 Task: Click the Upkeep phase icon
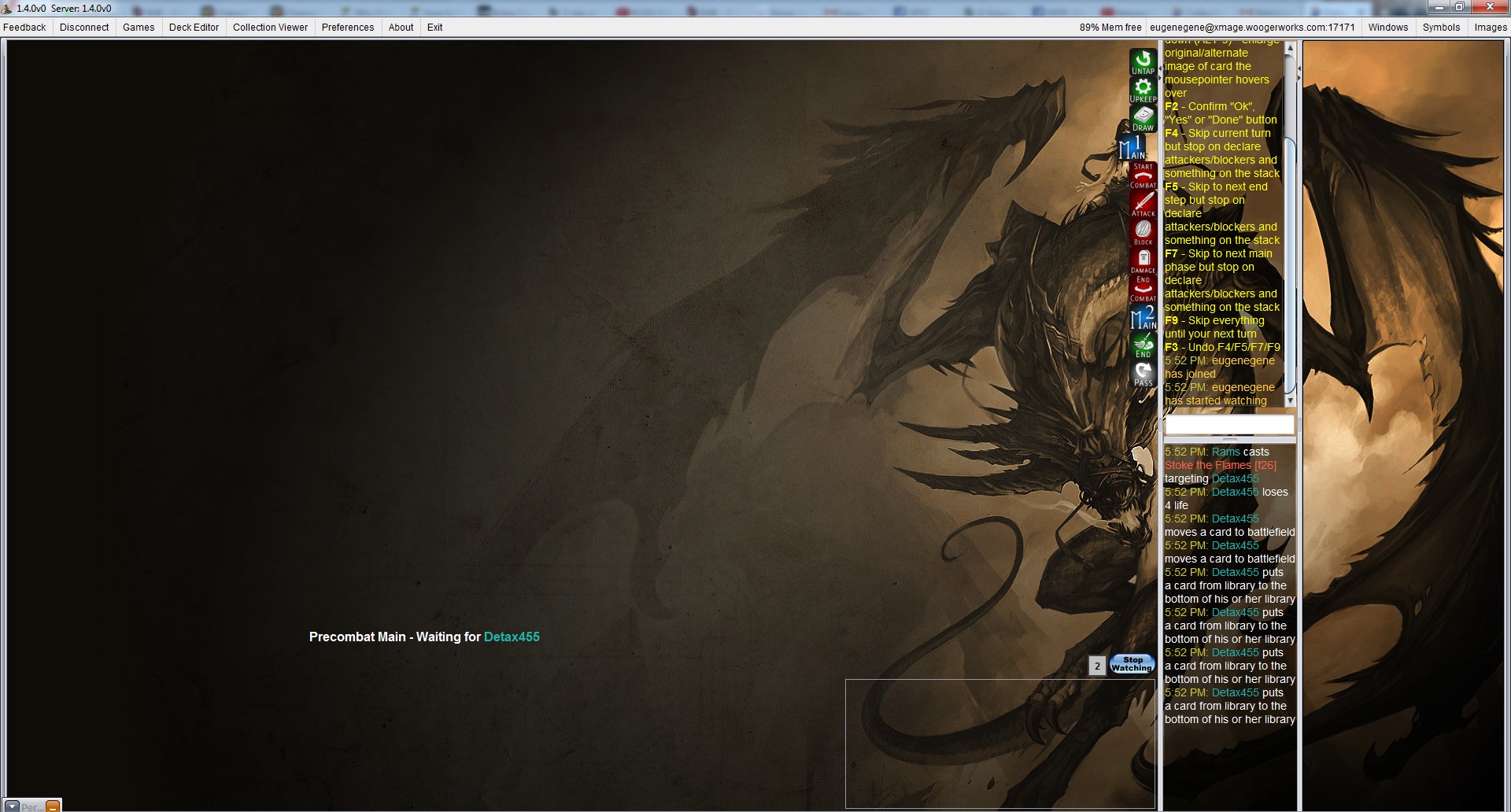[1143, 90]
